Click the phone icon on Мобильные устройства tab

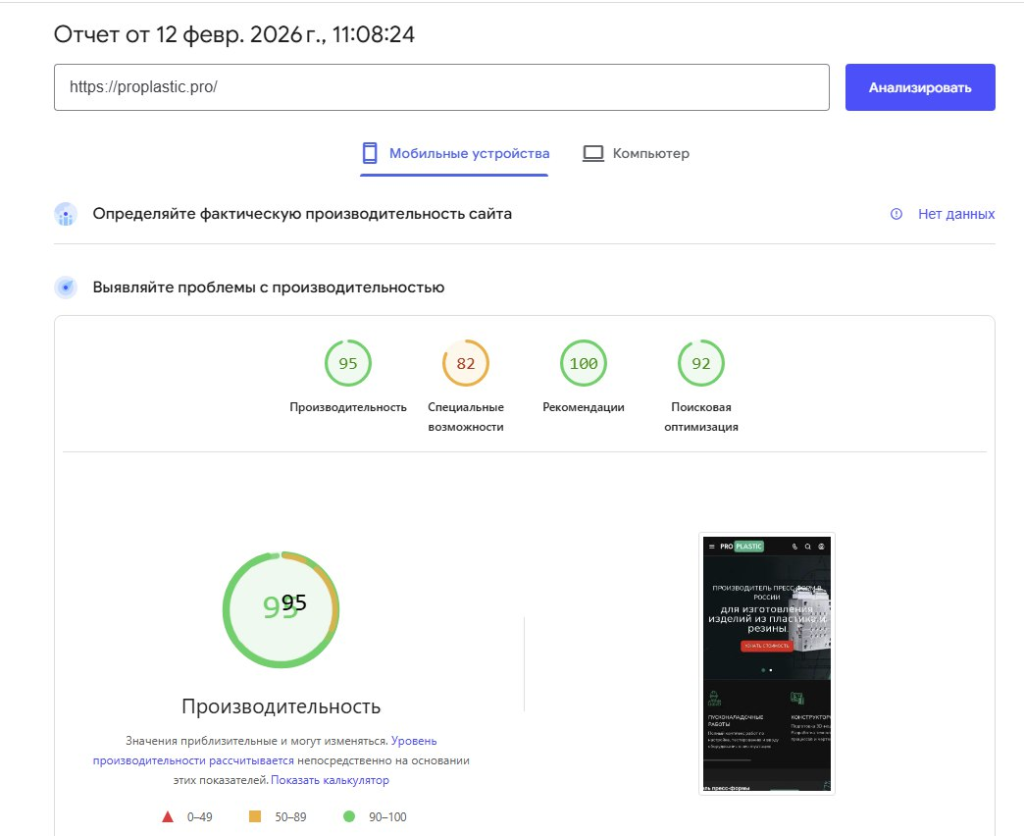[369, 152]
